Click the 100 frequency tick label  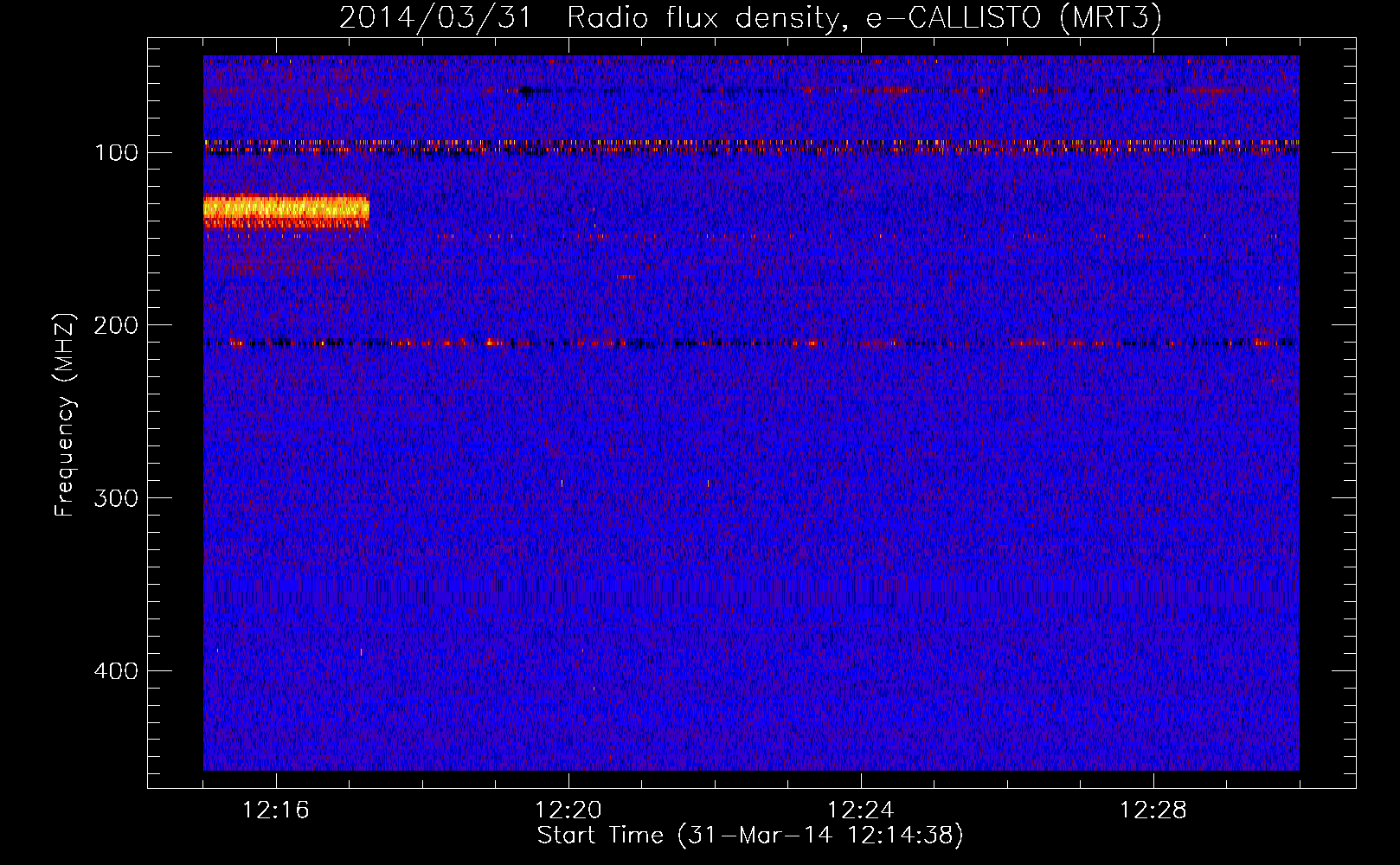116,153
